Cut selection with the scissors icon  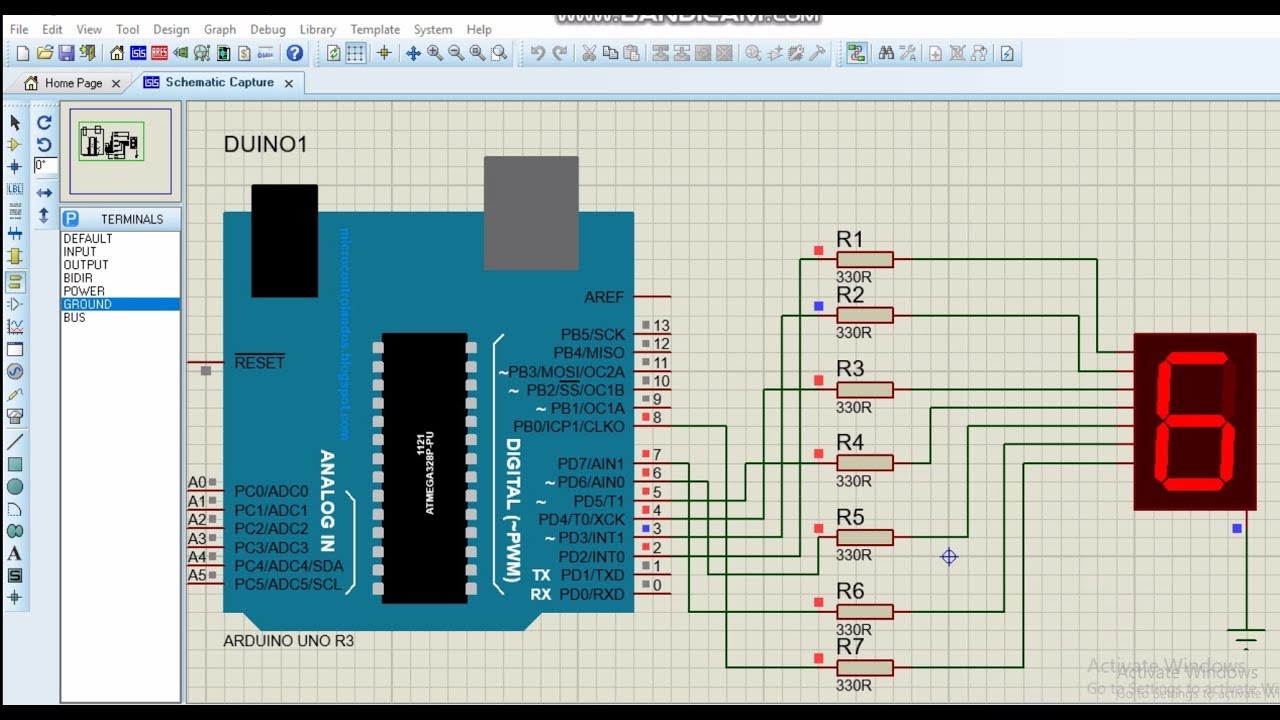(589, 53)
